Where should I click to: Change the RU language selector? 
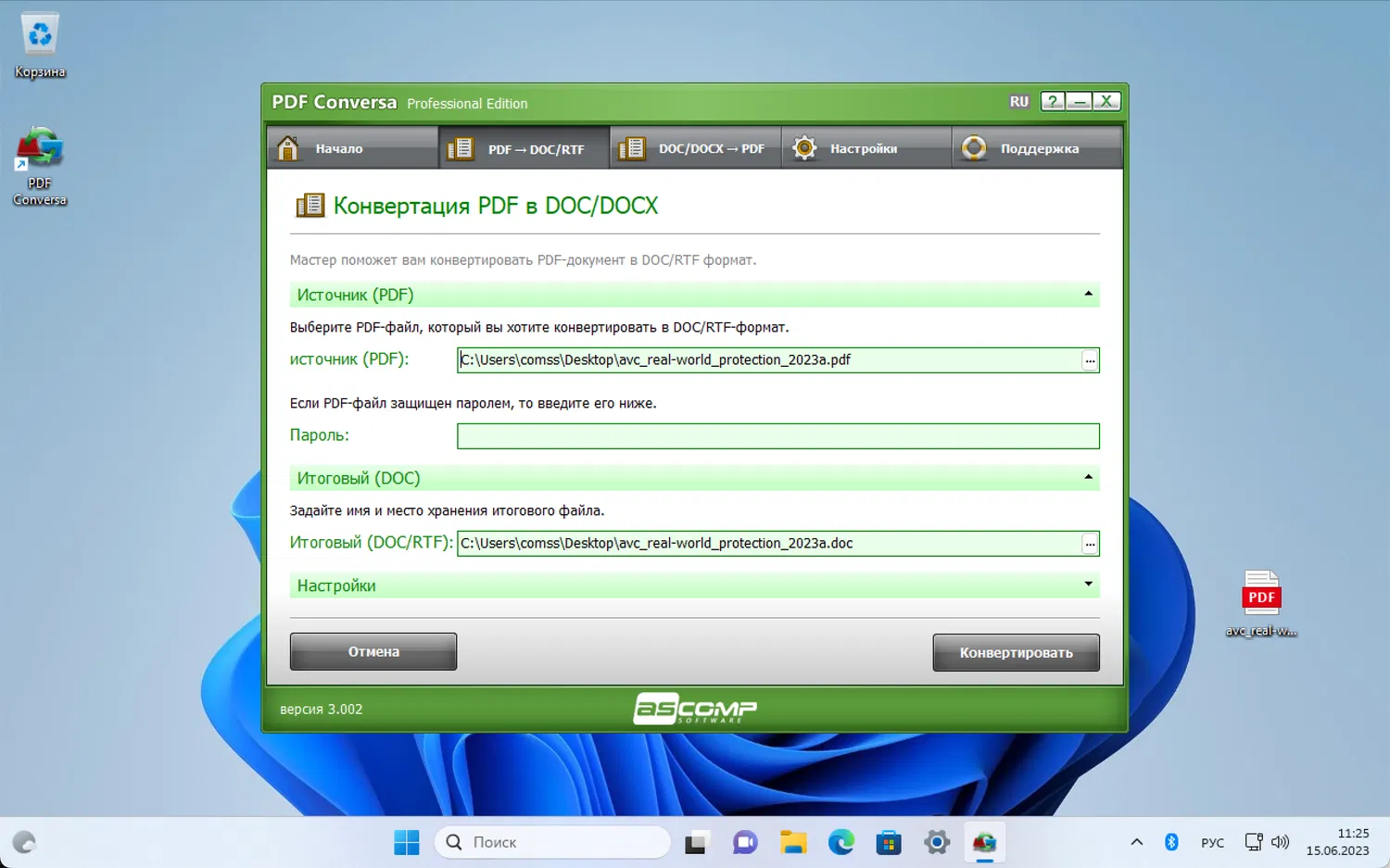(1019, 102)
